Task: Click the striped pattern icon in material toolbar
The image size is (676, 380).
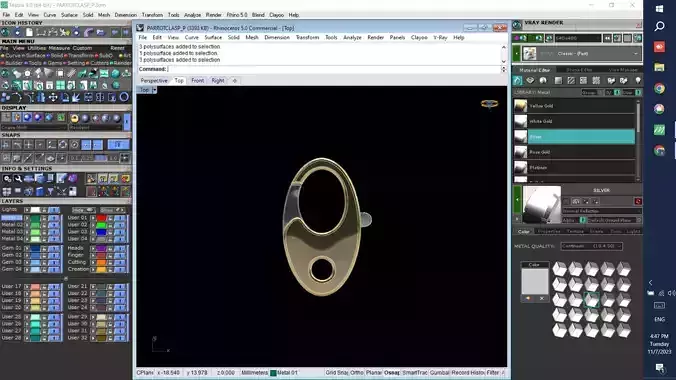Action: click(571, 81)
